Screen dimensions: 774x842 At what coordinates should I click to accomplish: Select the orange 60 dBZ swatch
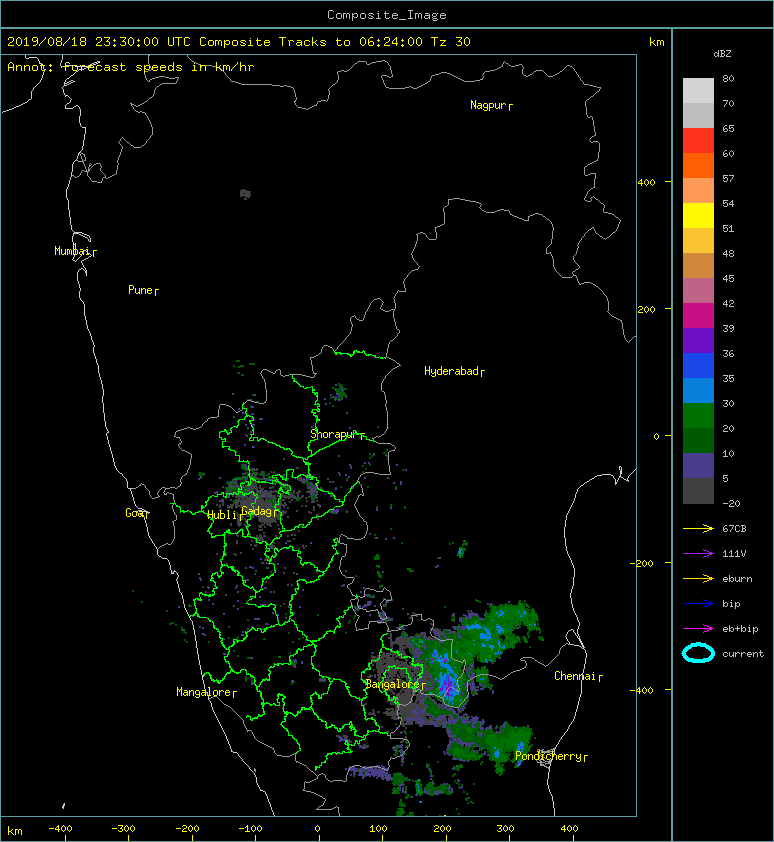(x=698, y=165)
